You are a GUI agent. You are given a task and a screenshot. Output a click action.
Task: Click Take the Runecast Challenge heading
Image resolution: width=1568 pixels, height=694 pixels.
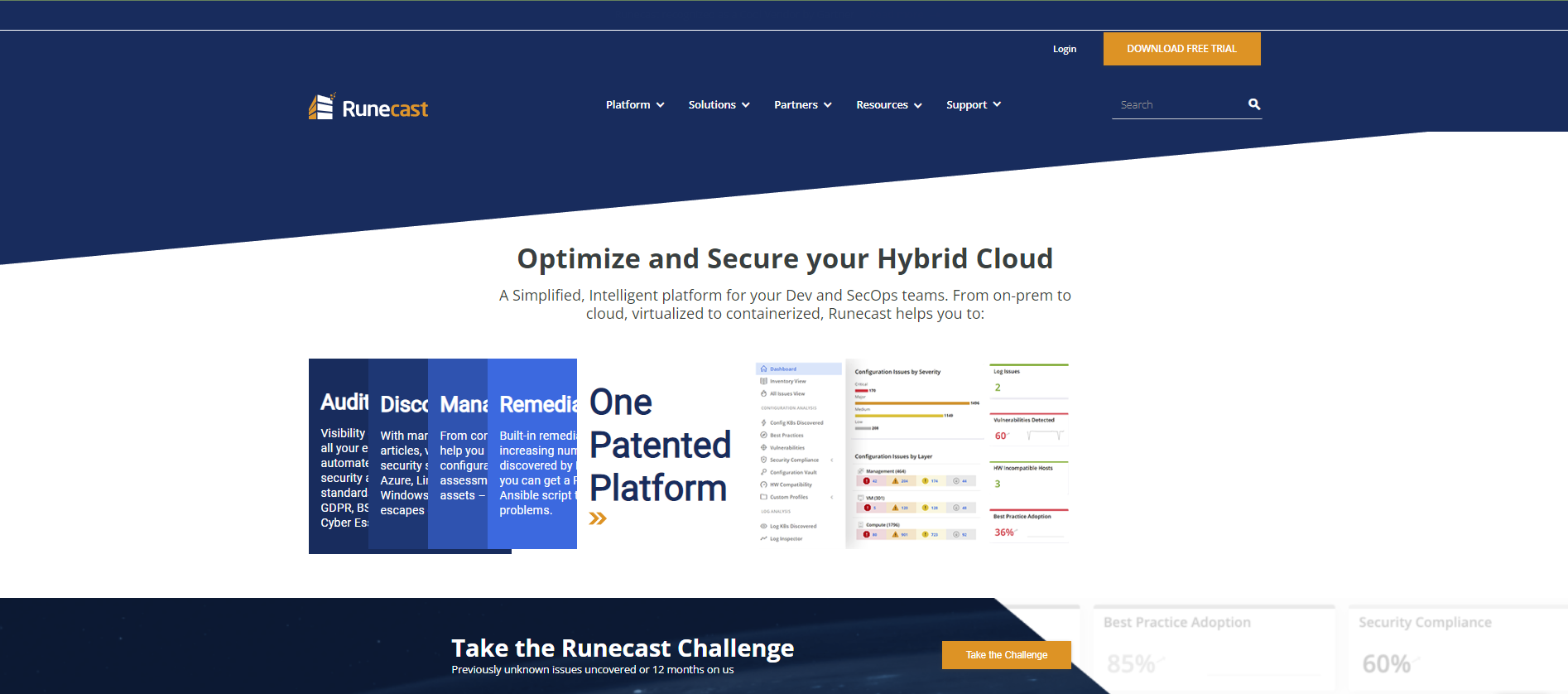(623, 648)
